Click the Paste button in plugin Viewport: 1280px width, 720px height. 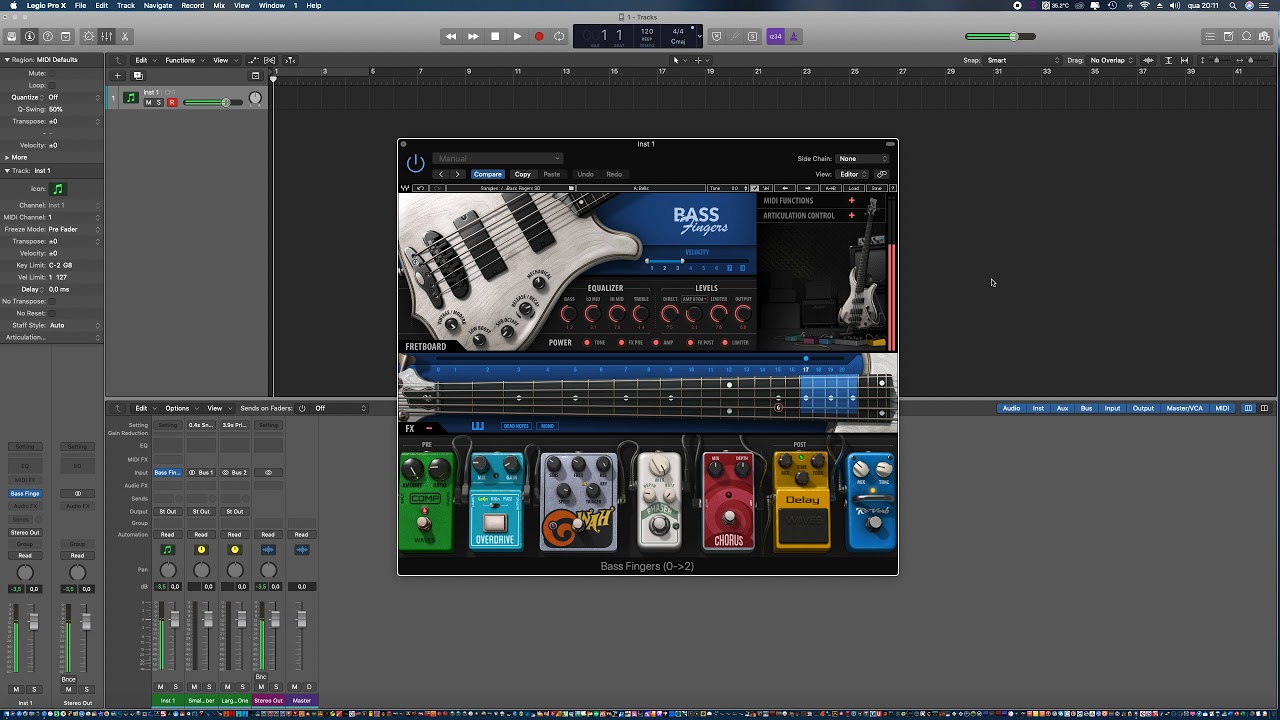click(552, 174)
